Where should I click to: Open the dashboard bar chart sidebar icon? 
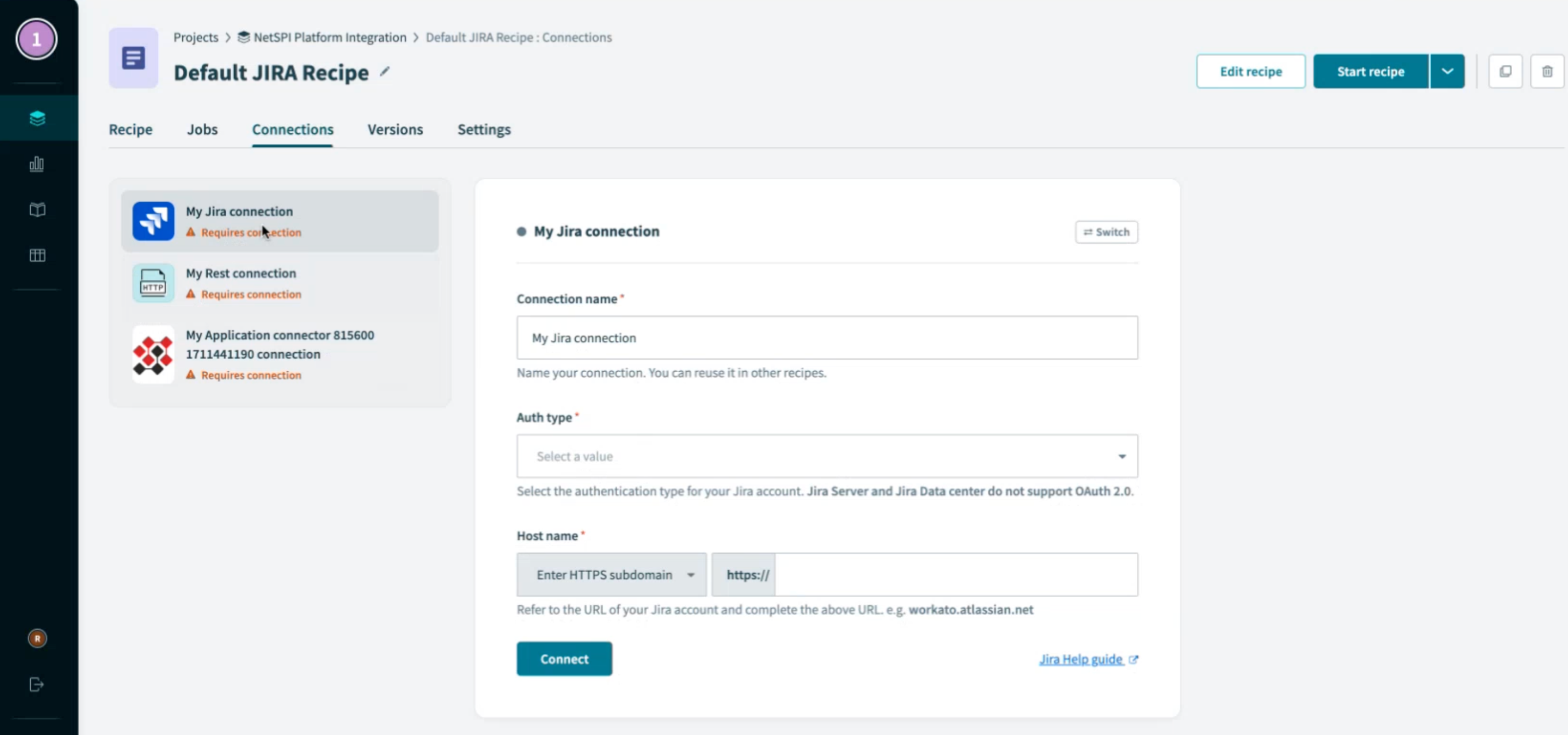point(37,164)
